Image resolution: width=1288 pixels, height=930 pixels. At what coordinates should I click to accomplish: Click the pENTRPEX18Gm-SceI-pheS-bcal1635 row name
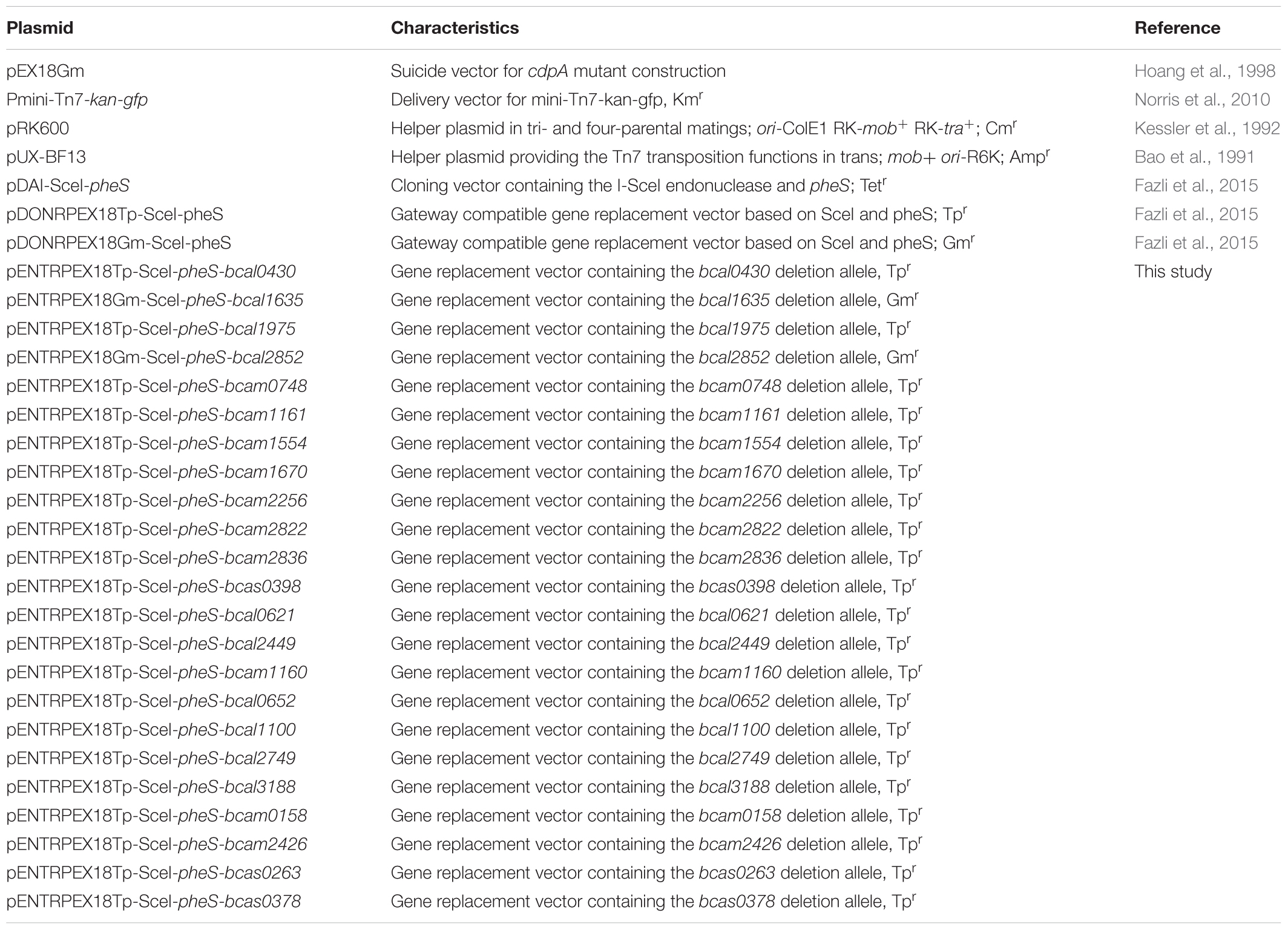click(x=155, y=301)
